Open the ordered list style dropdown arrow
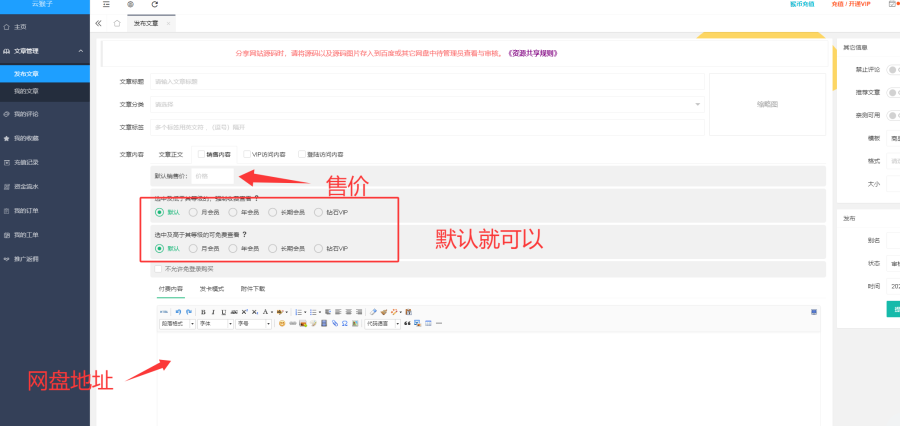 pos(305,312)
